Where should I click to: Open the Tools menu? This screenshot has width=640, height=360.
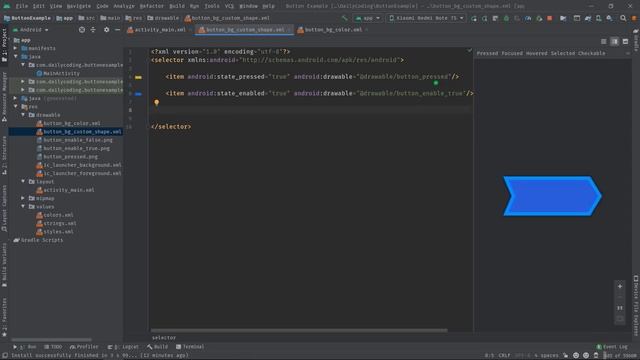click(212, 6)
